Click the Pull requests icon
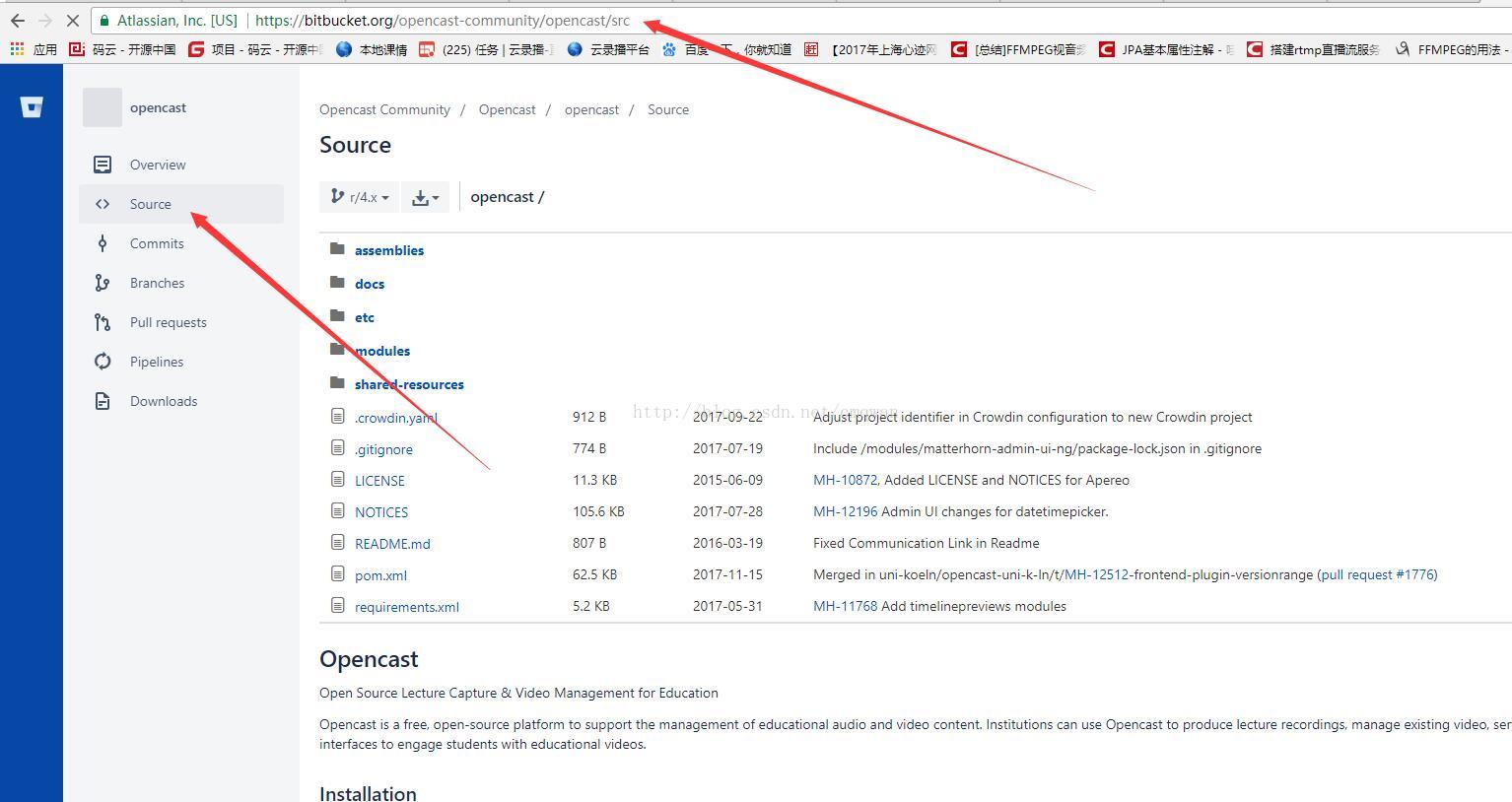This screenshot has height=802, width=1512. pos(103,322)
